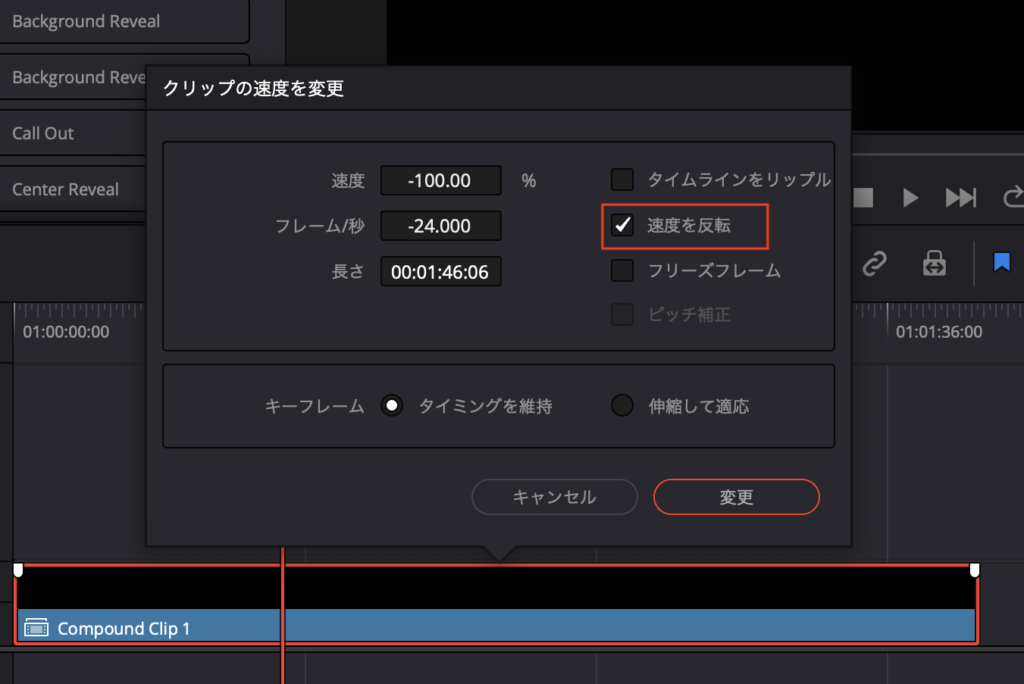Toggle the position lock icon
1024x684 pixels.
click(x=934, y=264)
